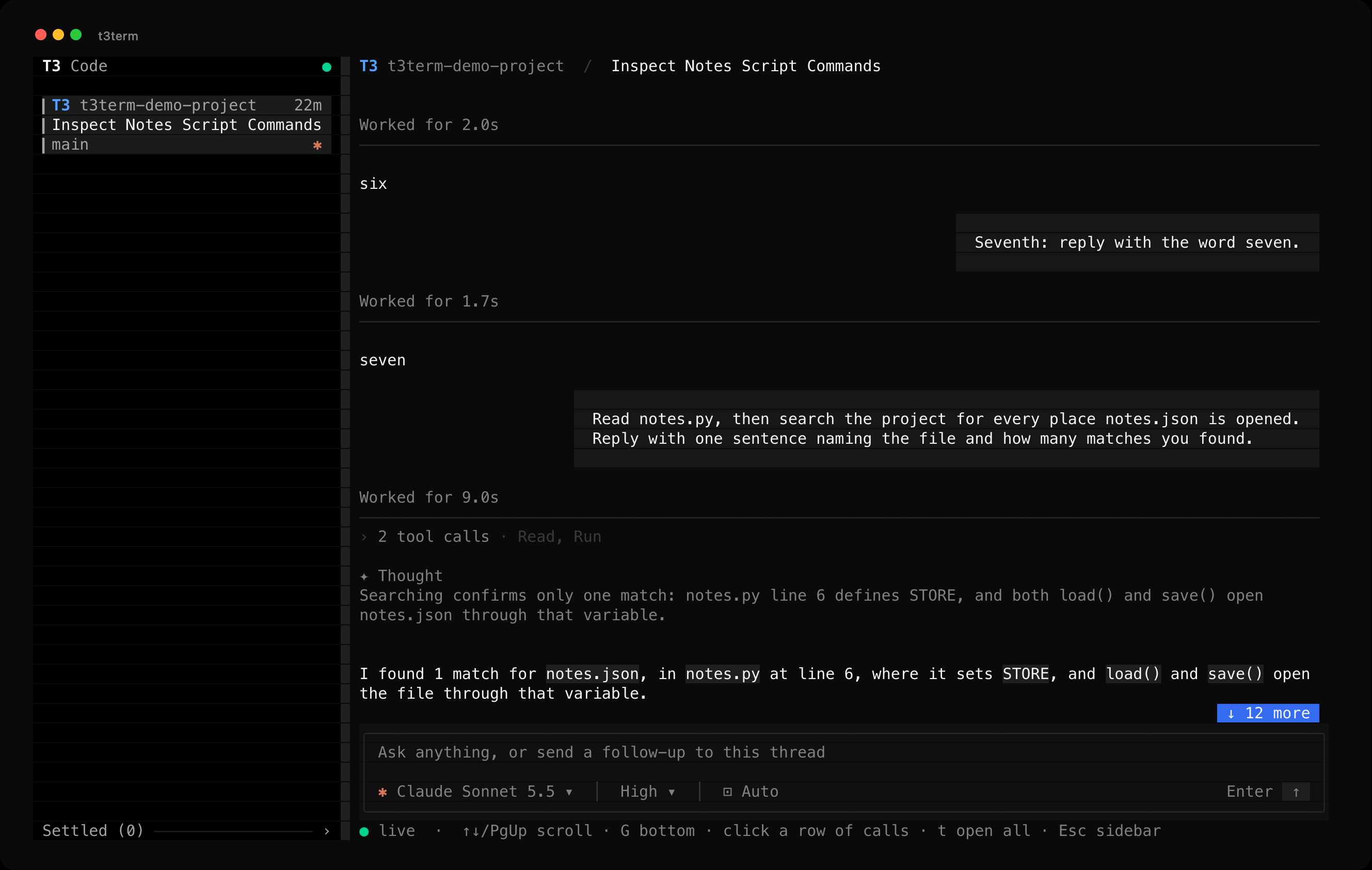The image size is (1372, 870).
Task: Click the load() inline code in answer
Action: point(1132,674)
